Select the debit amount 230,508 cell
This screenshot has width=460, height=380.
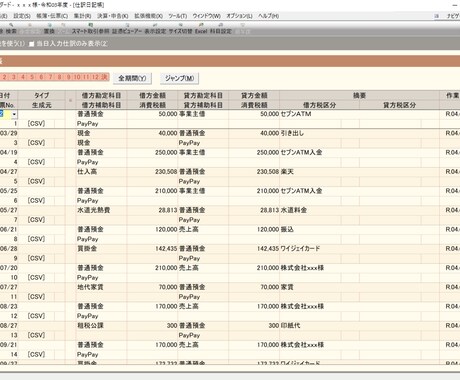(152, 172)
